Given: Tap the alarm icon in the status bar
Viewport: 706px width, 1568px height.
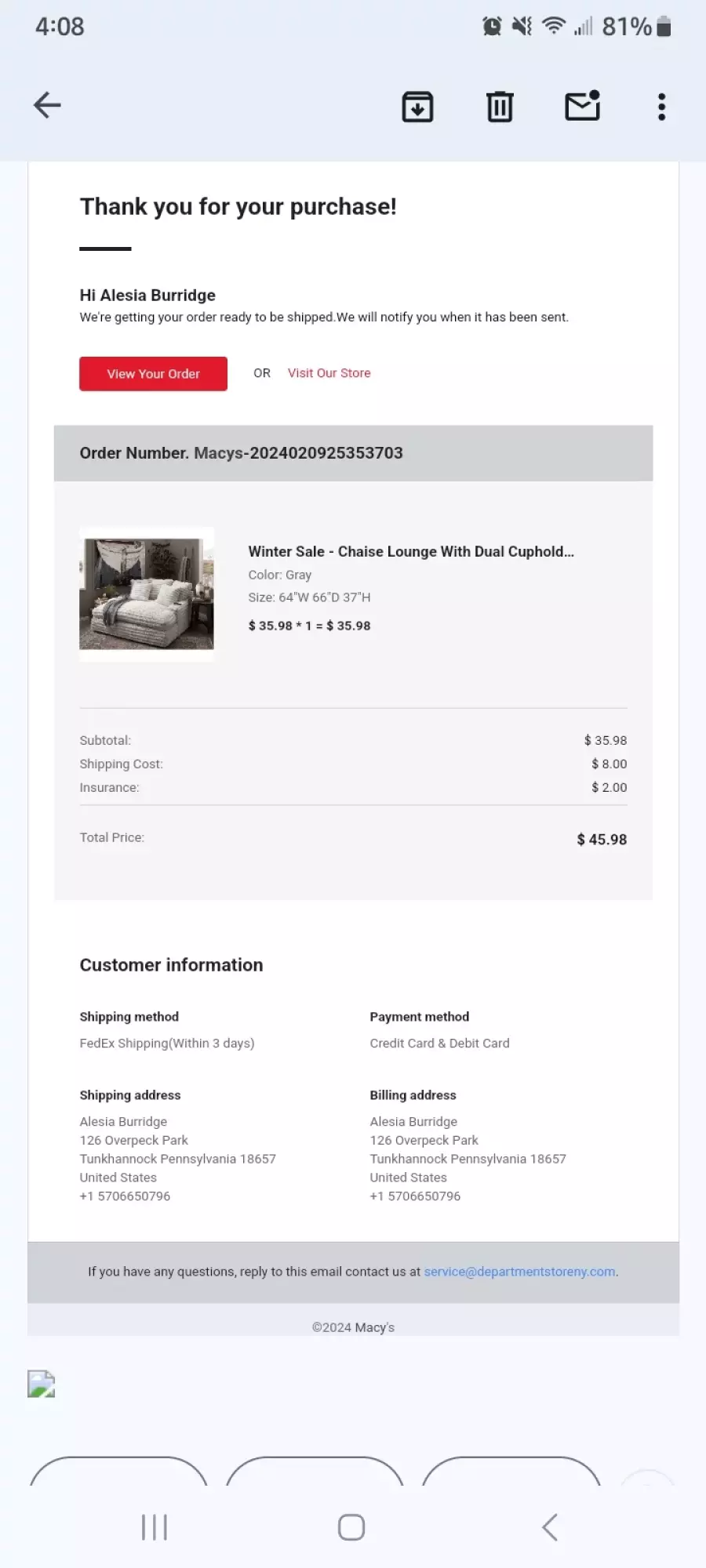Looking at the screenshot, I should (492, 27).
